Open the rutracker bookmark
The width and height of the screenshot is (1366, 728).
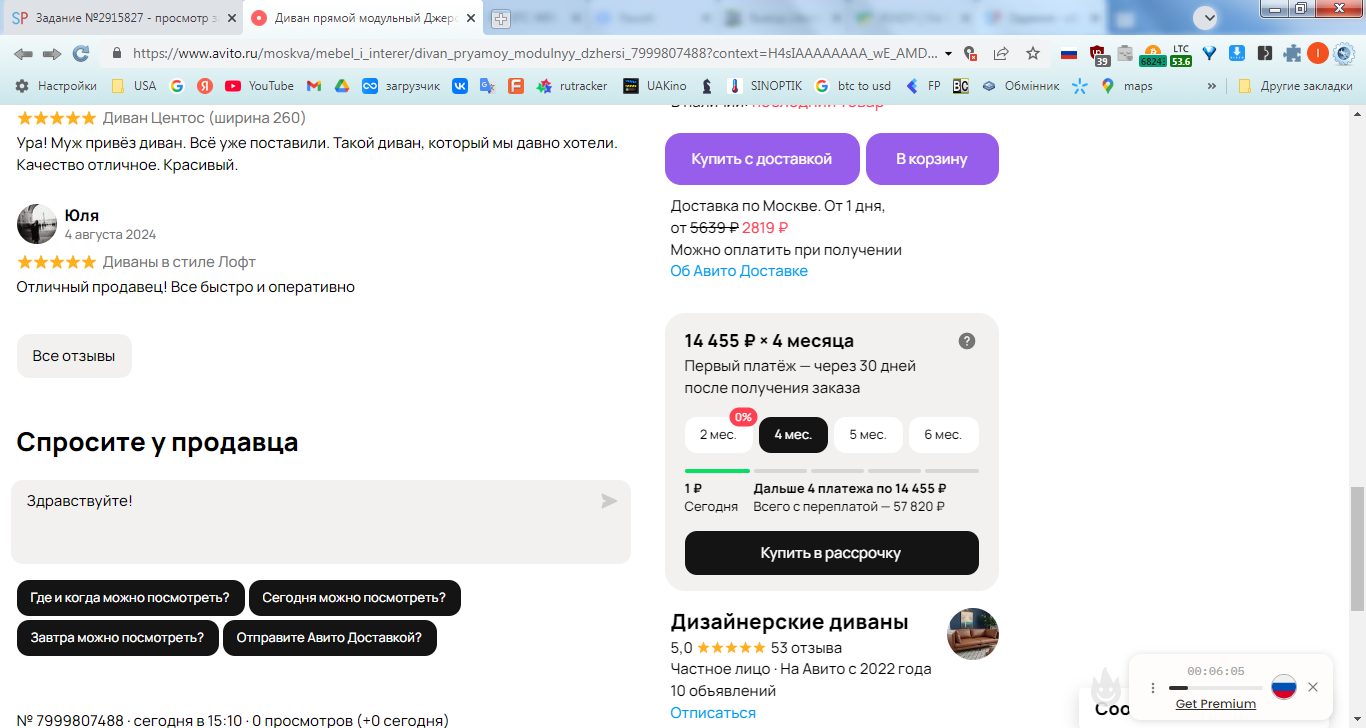[572, 86]
